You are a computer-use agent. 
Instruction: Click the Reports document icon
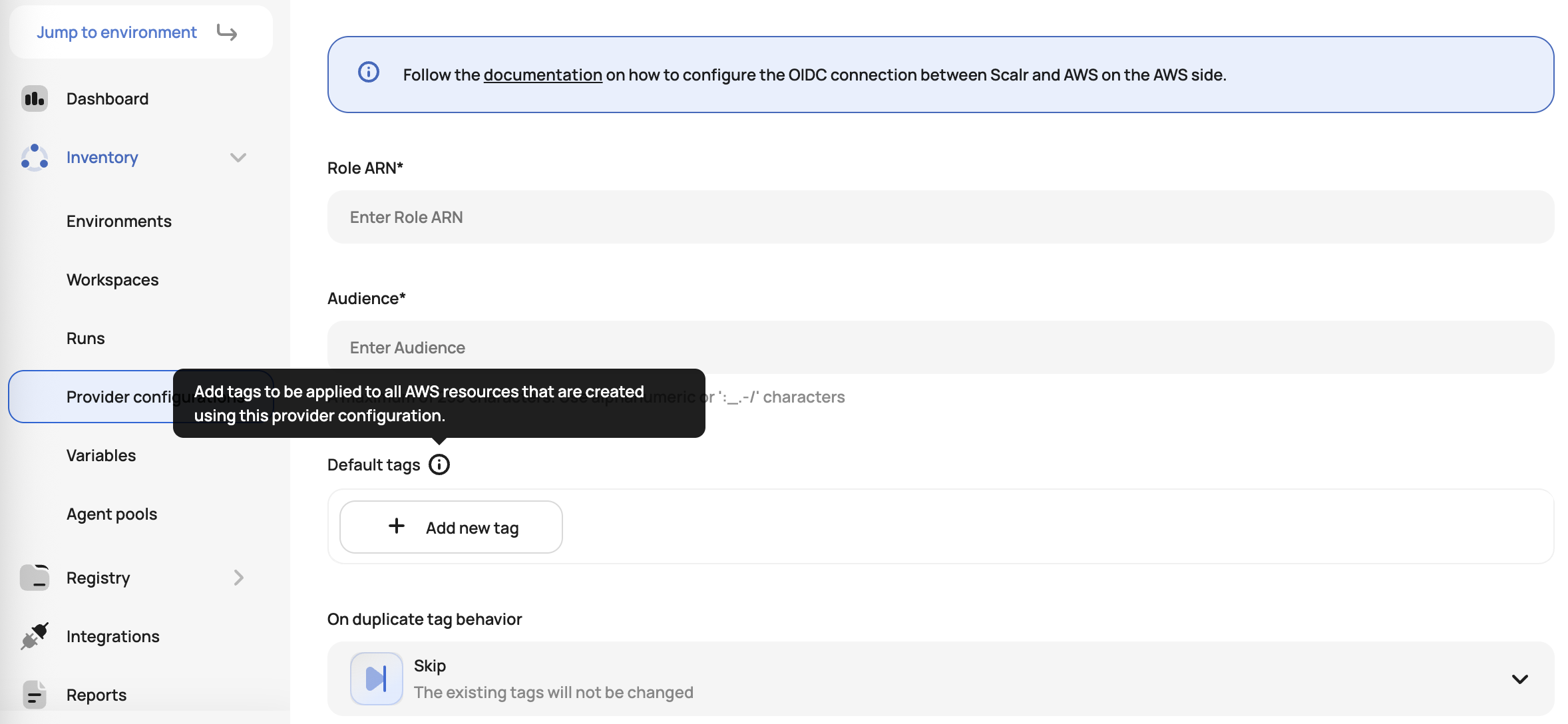point(35,695)
